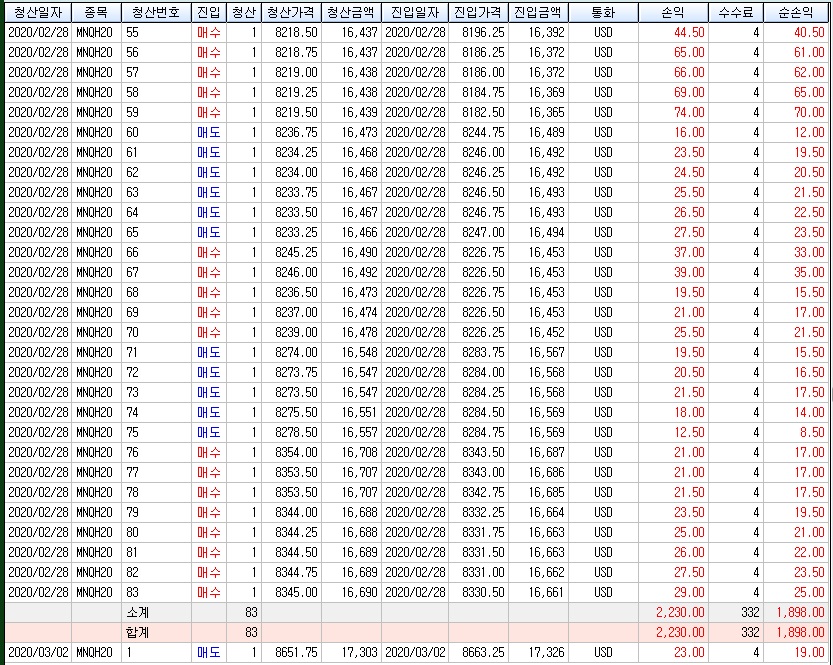Click subtotal net profit 1,898.00 in 소계 row
The height and width of the screenshot is (665, 833).
click(x=796, y=612)
